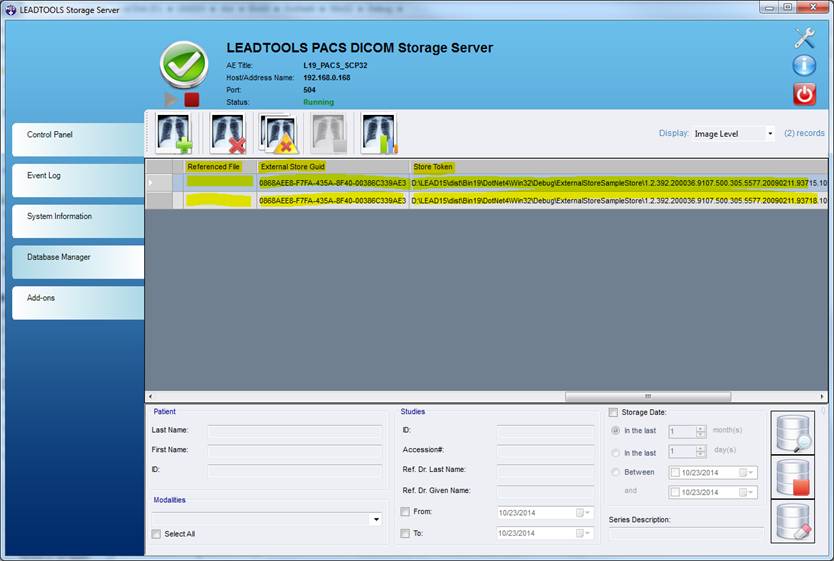The width and height of the screenshot is (834, 561).
Task: Select the first row's selector arrow cell
Action: click(x=159, y=183)
